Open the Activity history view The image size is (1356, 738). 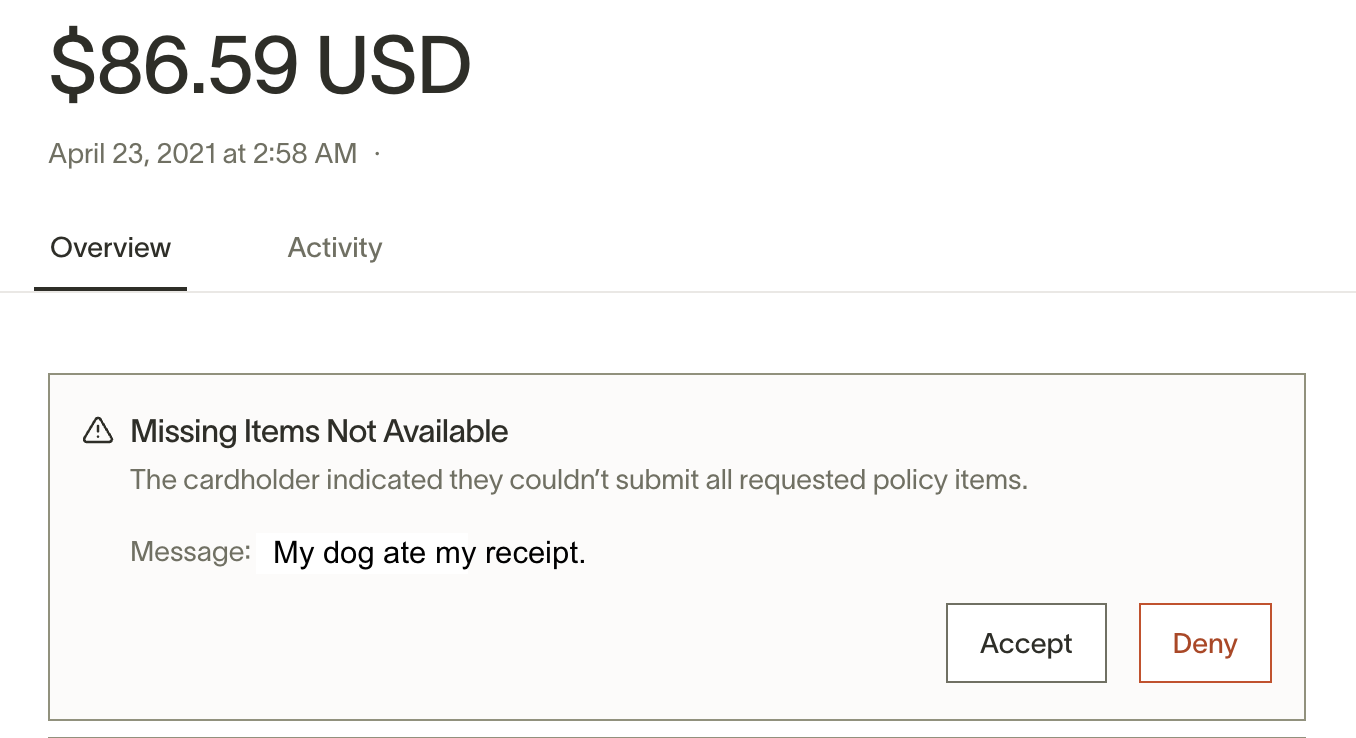334,247
